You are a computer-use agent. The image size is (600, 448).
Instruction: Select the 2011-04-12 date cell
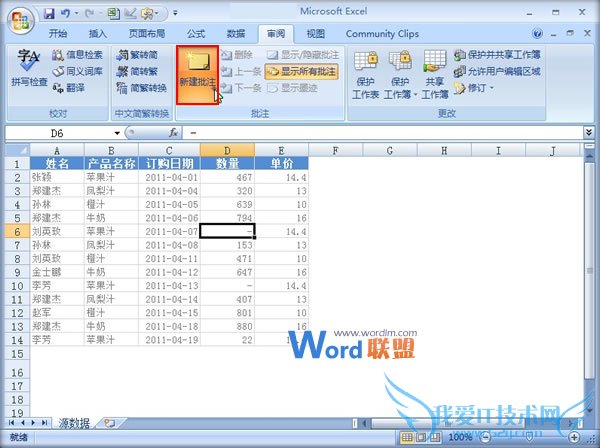169,272
